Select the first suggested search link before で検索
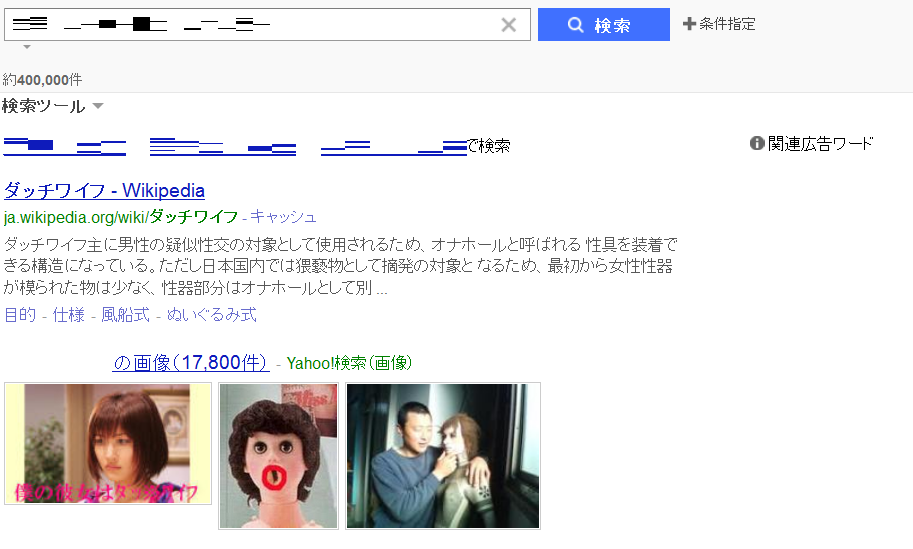The height and width of the screenshot is (549, 913). coord(65,146)
